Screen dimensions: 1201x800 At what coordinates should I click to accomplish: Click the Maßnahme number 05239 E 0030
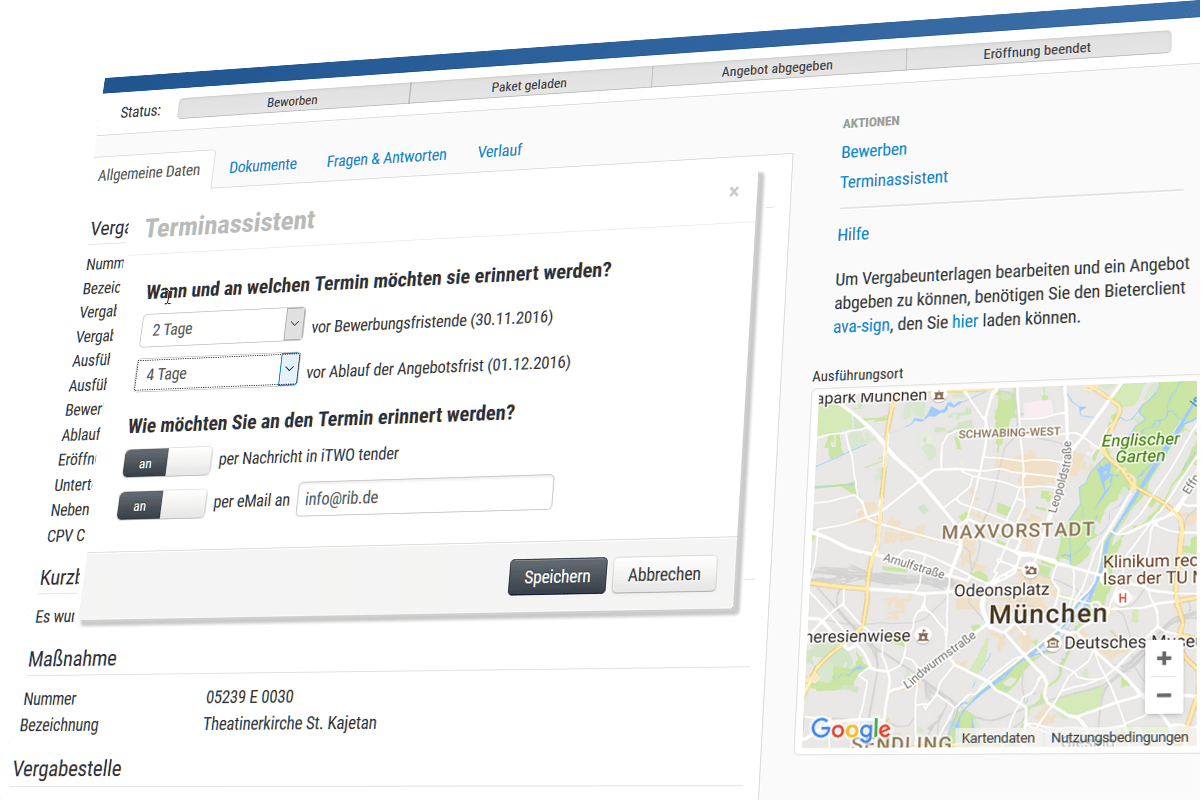coord(250,697)
